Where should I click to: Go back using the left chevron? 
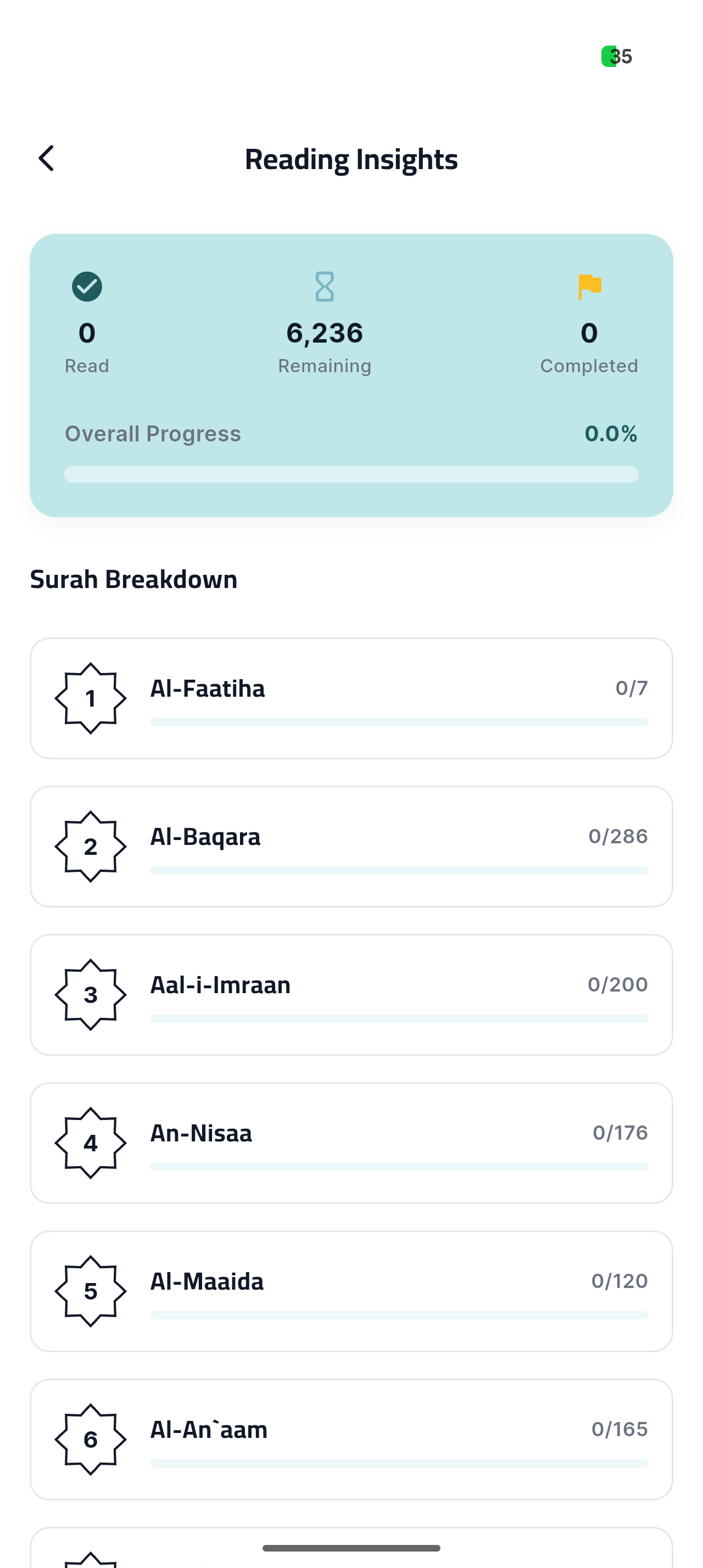[x=47, y=158]
